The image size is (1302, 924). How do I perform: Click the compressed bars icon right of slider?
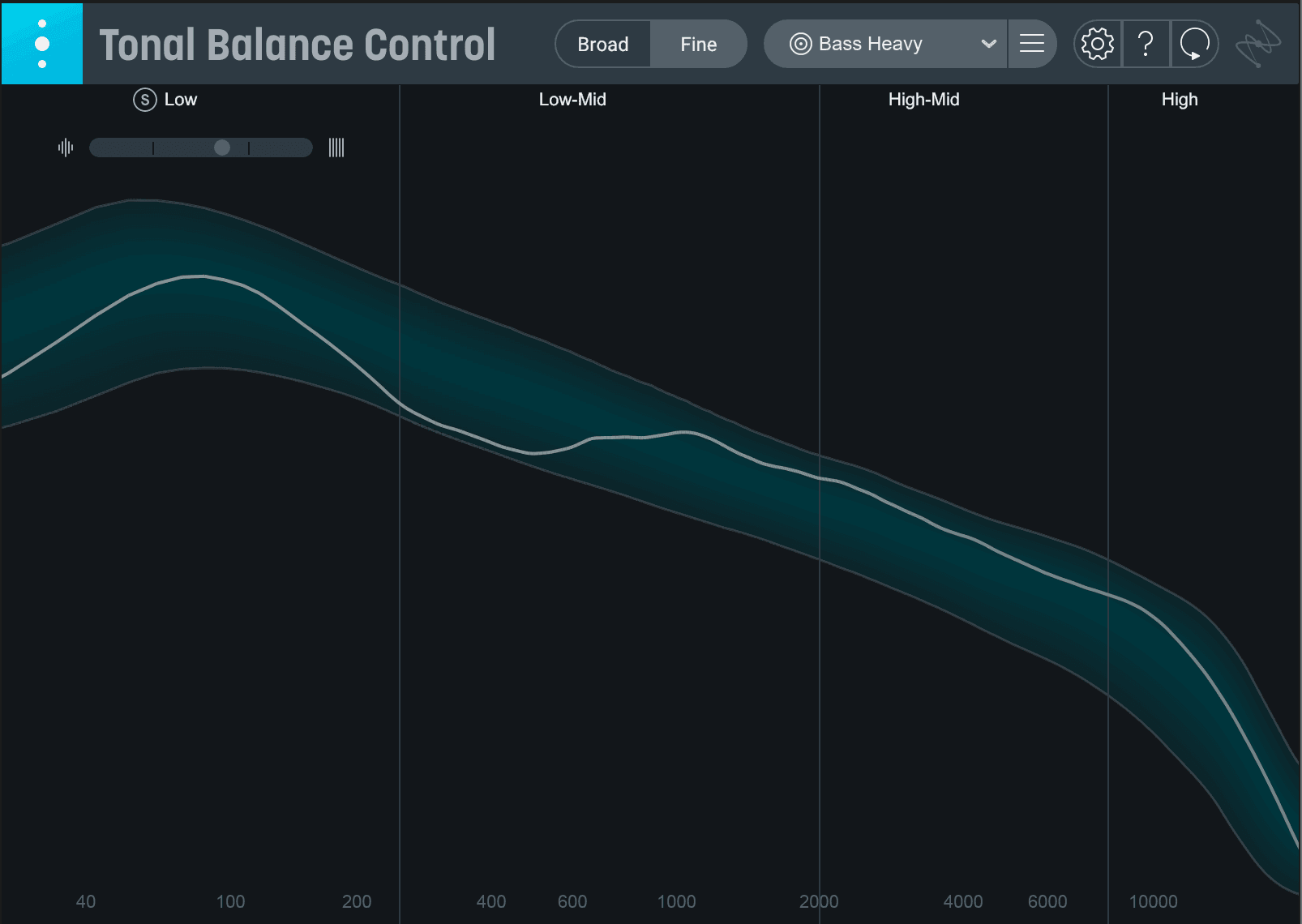pos(336,148)
